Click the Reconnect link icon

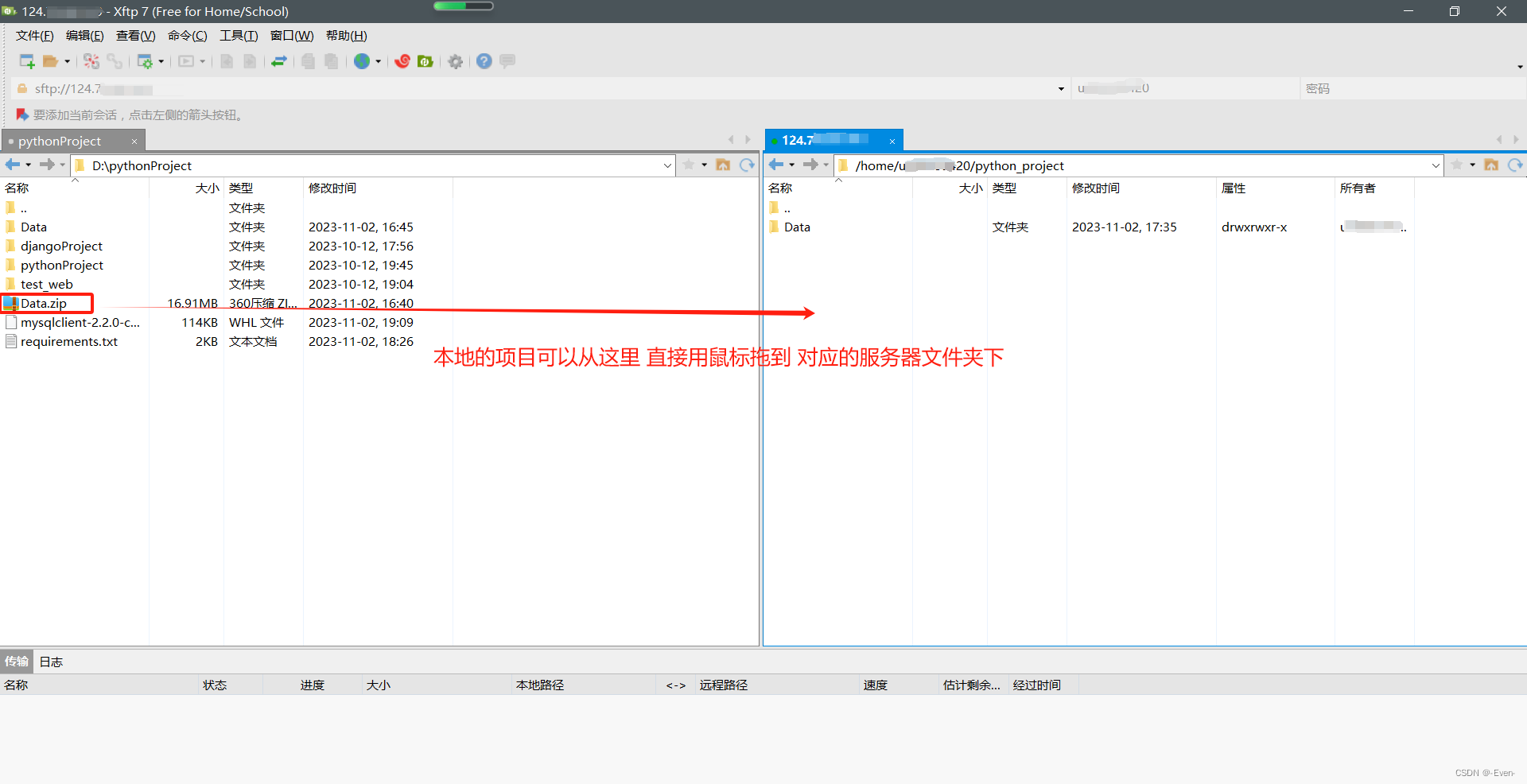[115, 61]
